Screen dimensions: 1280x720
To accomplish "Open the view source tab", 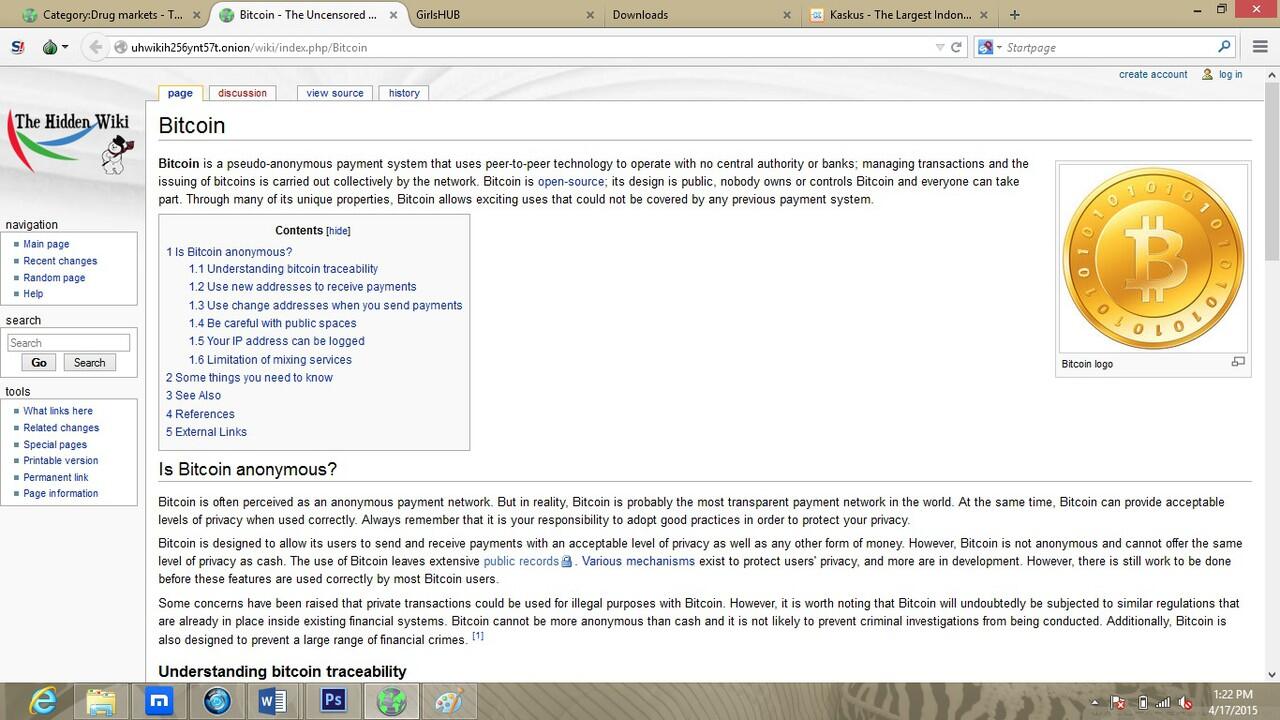I will coord(335,93).
